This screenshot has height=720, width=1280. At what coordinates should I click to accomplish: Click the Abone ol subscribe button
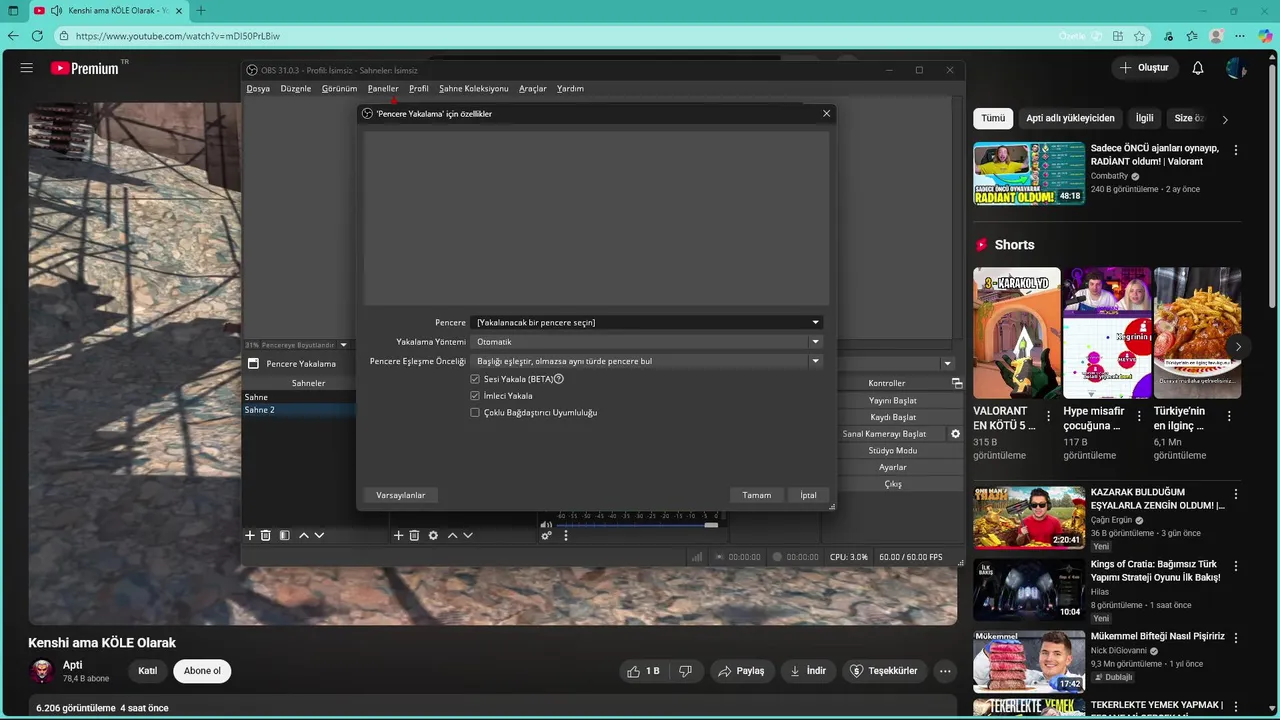click(x=202, y=671)
